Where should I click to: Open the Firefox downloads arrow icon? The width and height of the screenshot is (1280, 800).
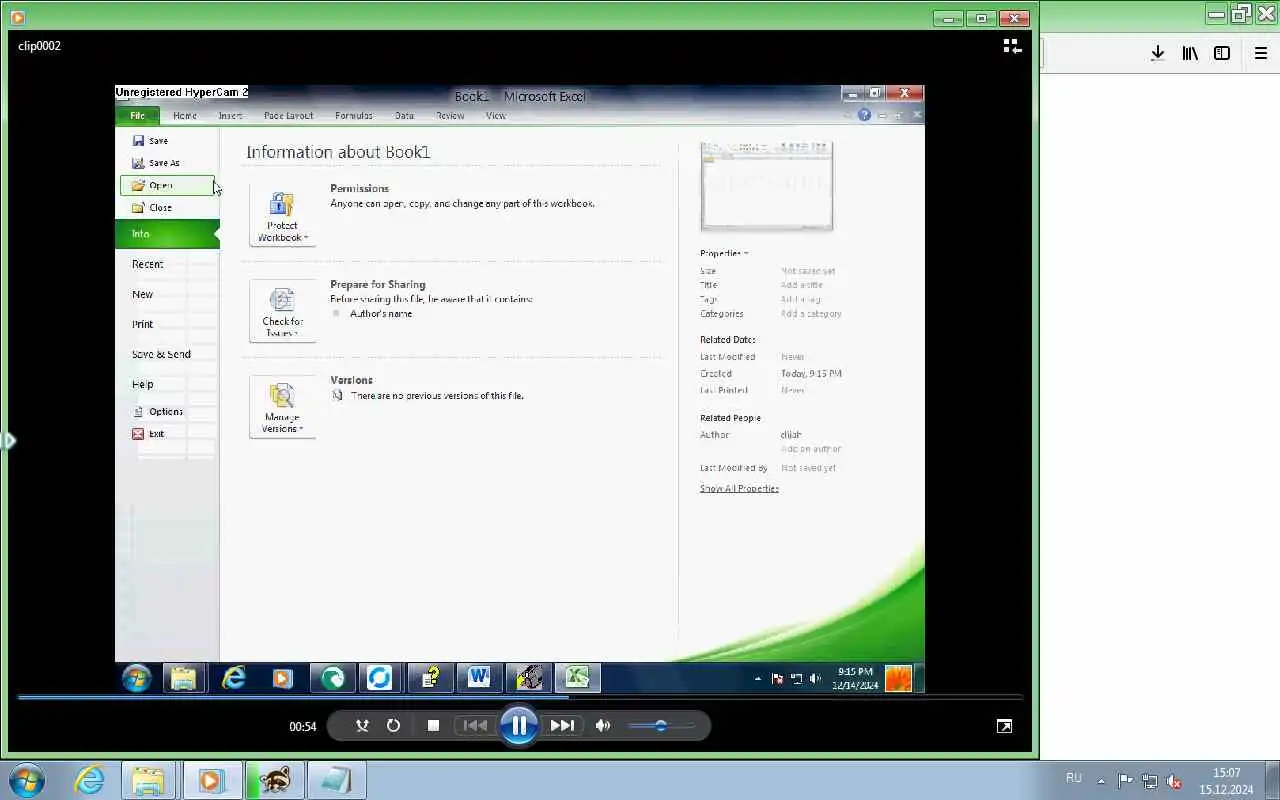(1157, 53)
